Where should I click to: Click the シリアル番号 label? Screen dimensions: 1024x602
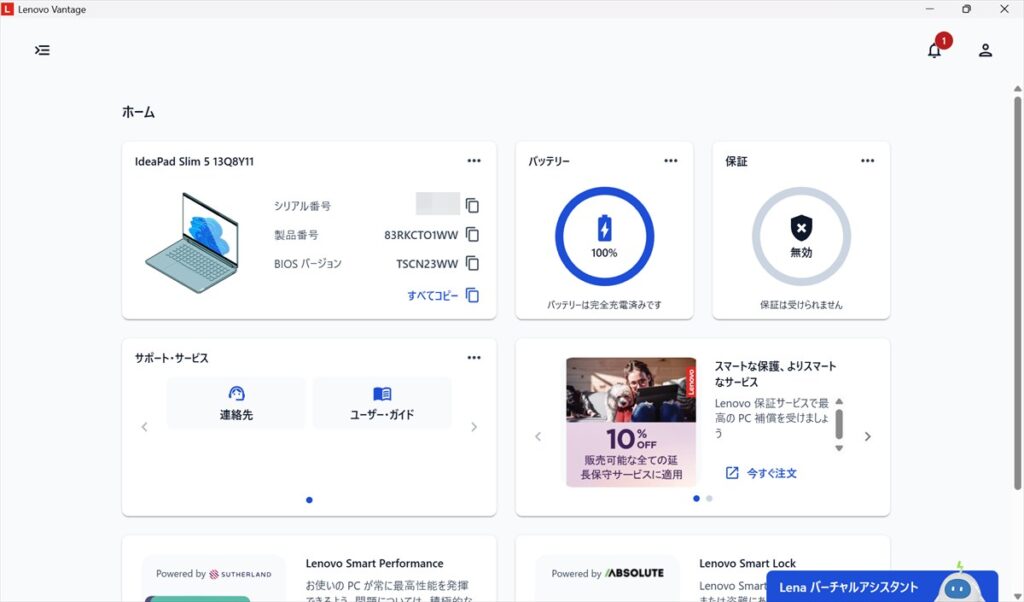[x=302, y=206]
